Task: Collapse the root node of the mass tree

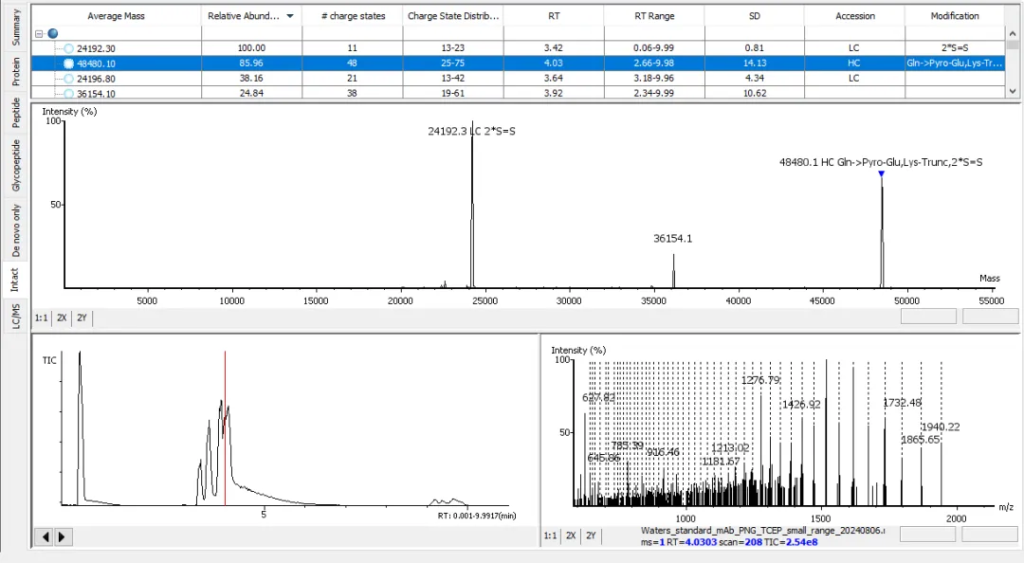Action: 39,33
